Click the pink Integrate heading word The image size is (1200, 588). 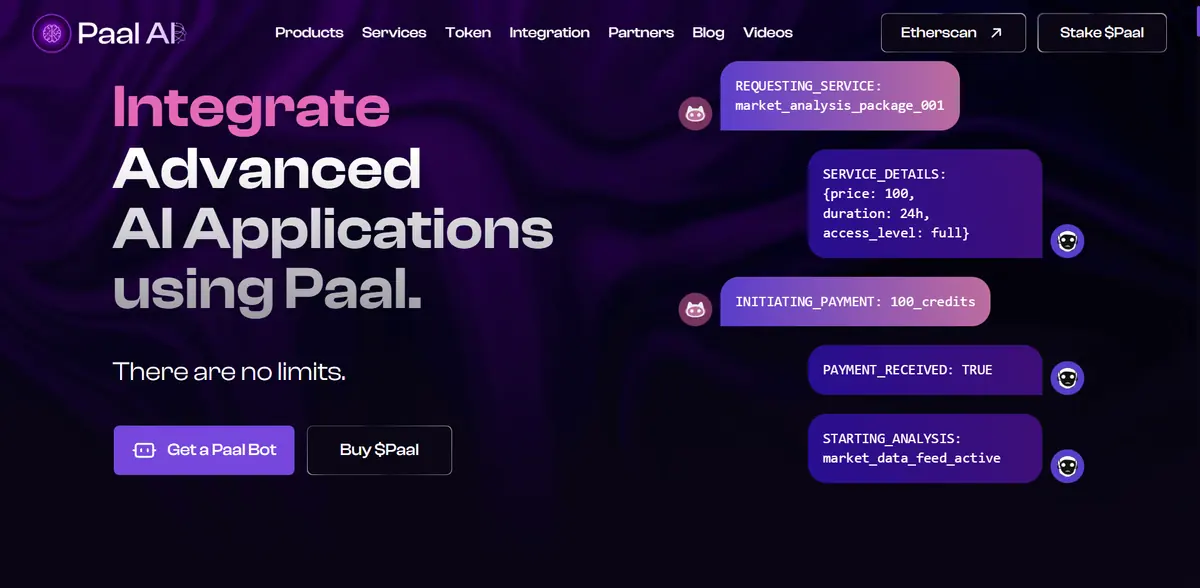pyautogui.click(x=251, y=107)
